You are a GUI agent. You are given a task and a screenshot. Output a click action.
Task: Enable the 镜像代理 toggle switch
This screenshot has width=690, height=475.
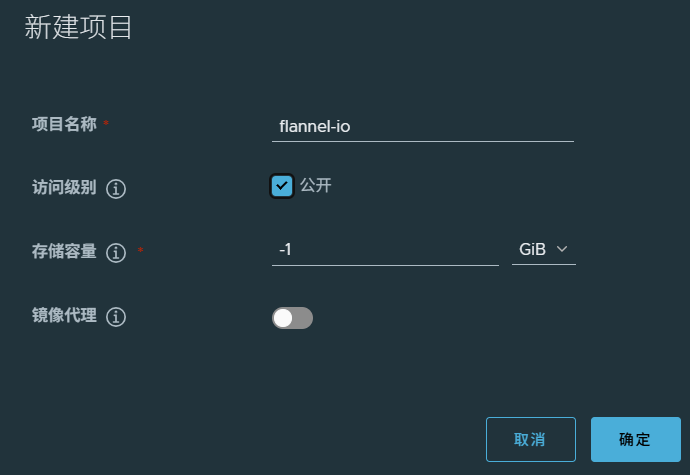click(292, 318)
